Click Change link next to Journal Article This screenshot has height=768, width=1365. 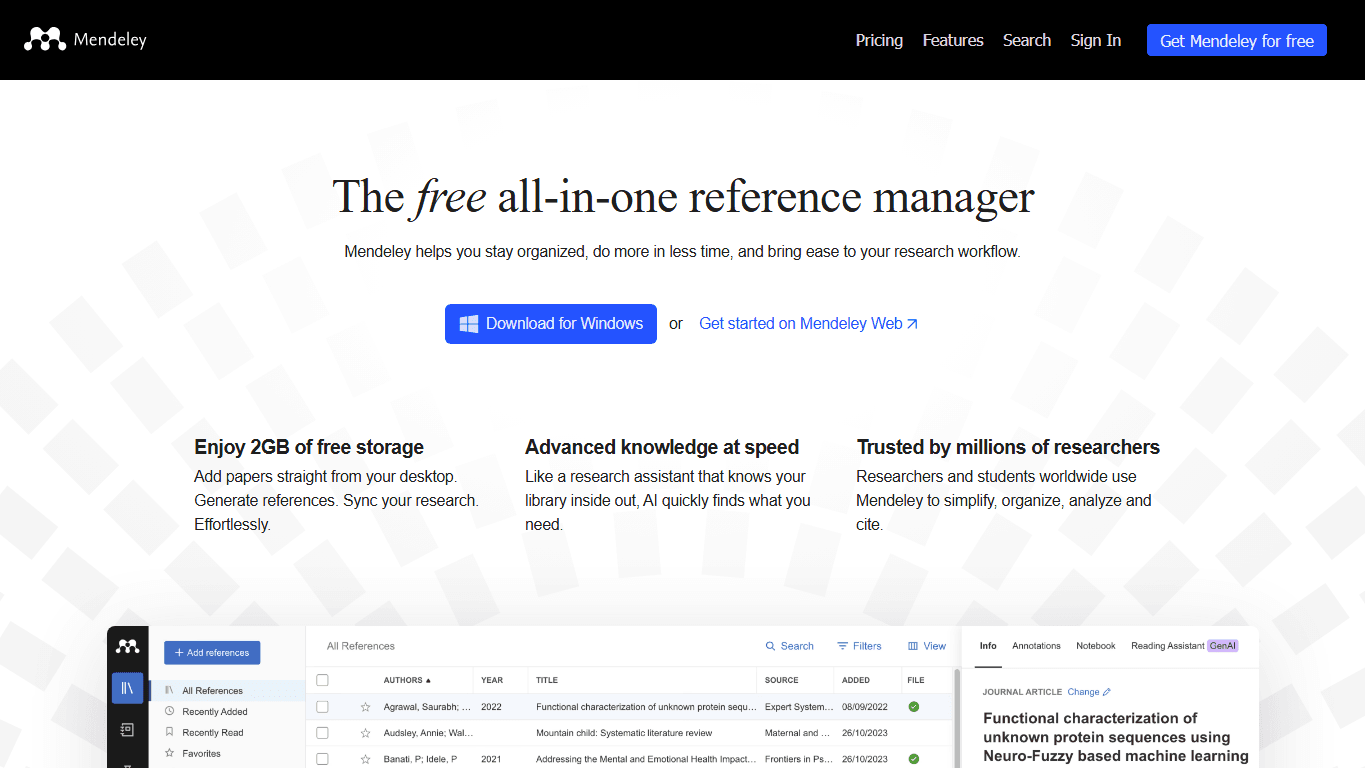1089,692
